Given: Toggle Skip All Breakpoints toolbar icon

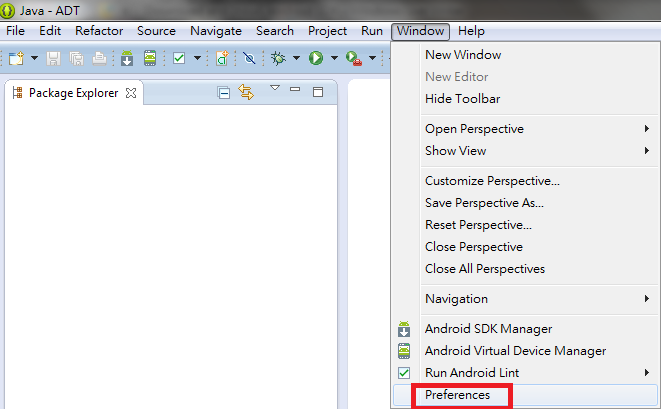Looking at the screenshot, I should point(249,58).
